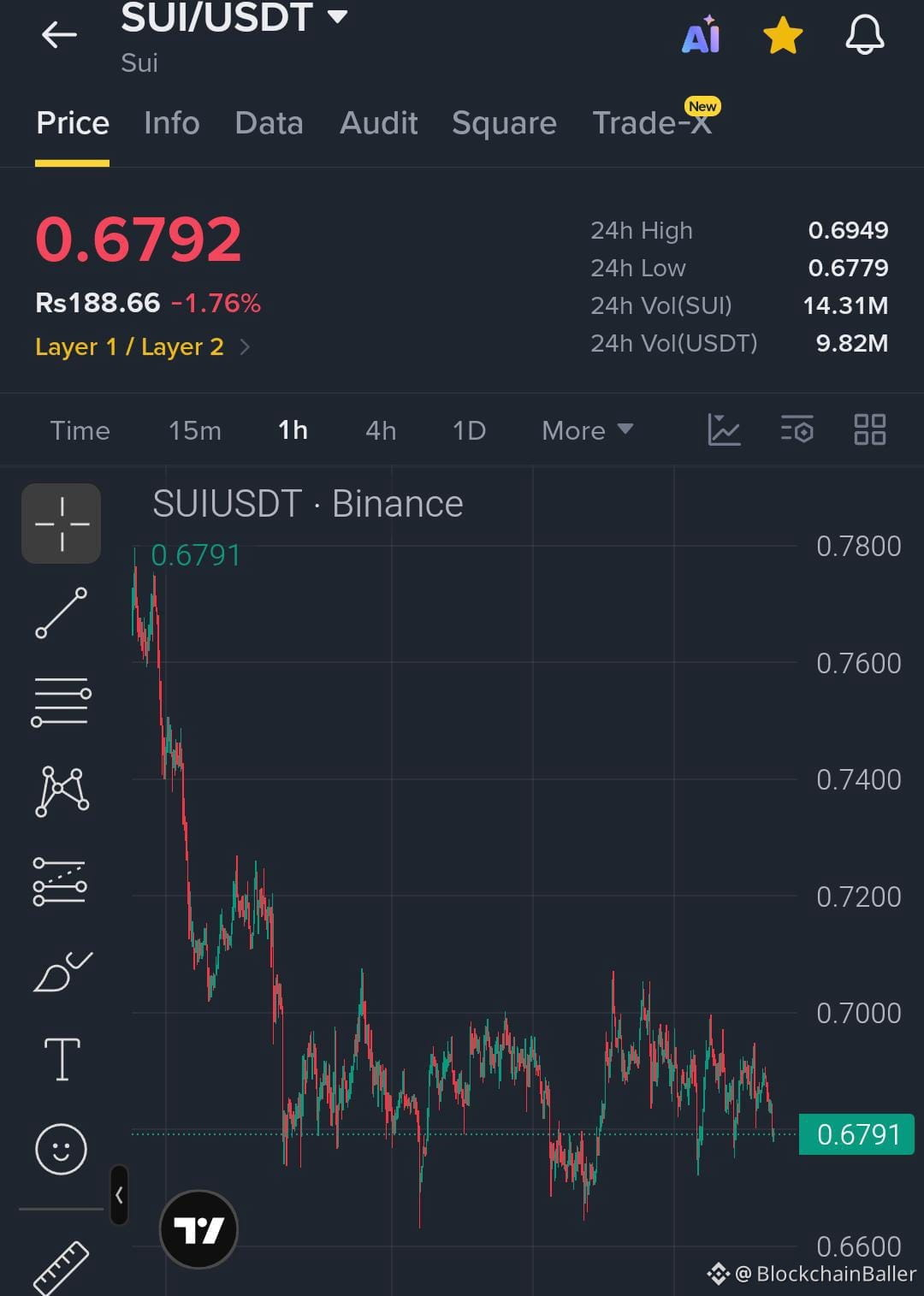The height and width of the screenshot is (1296, 924).
Task: Select the 15m chart interval
Action: pyautogui.click(x=195, y=430)
